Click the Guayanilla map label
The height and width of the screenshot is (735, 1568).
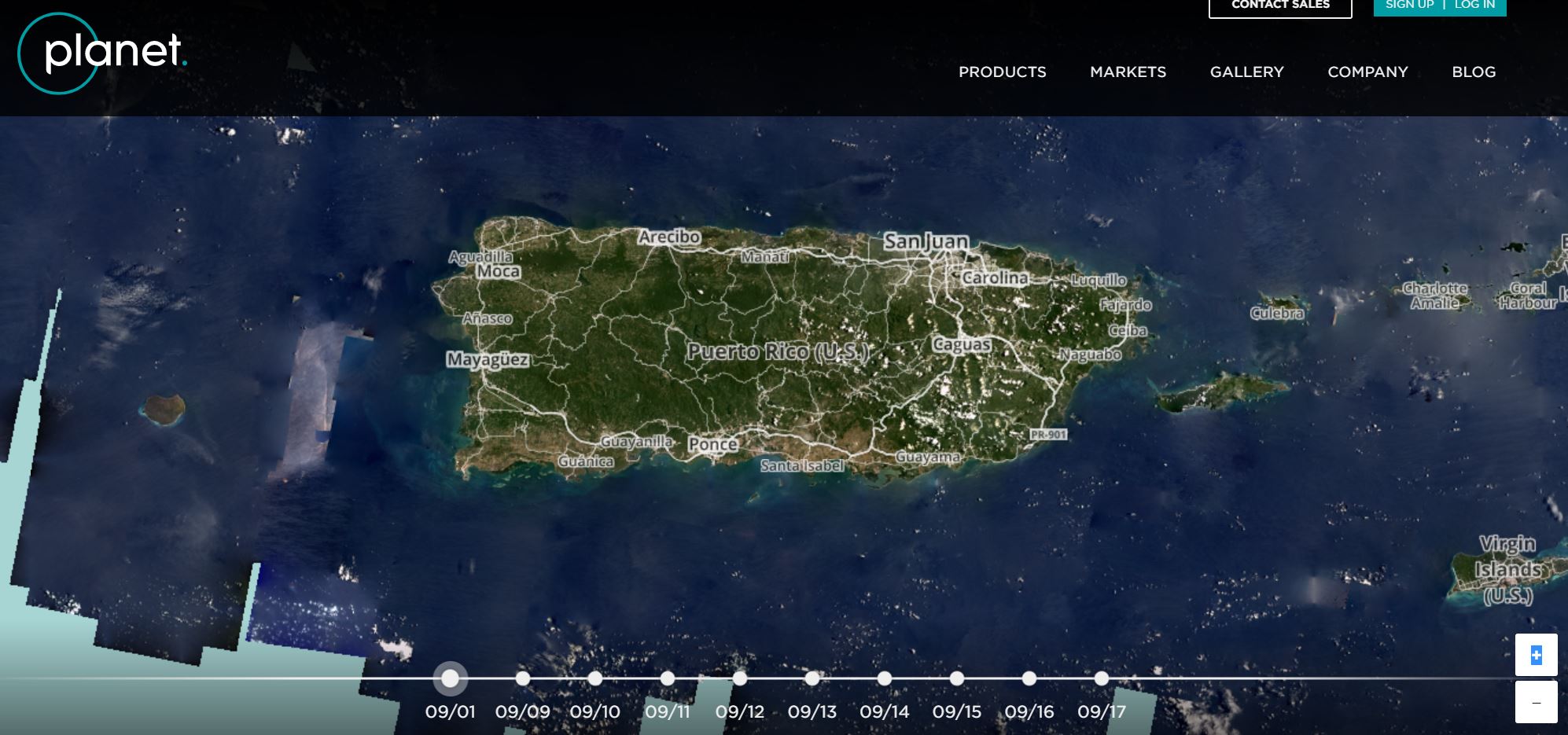(x=636, y=442)
